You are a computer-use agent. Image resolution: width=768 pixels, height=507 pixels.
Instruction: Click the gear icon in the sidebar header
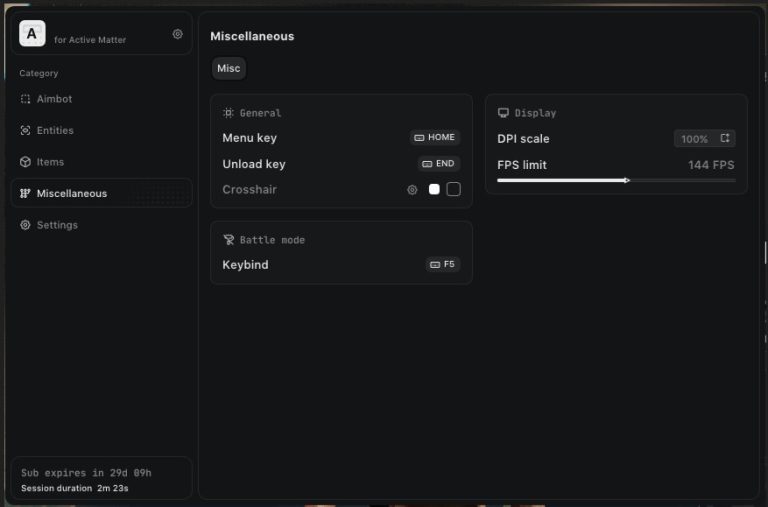point(178,34)
